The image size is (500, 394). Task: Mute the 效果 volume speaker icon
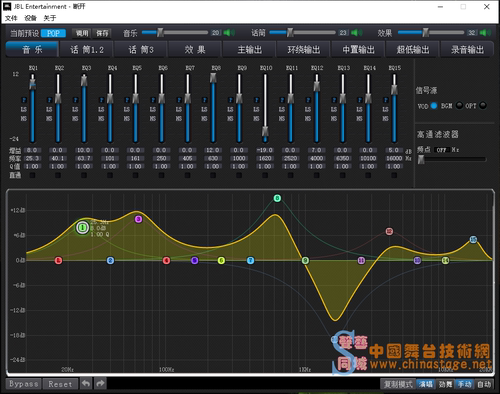(485, 33)
